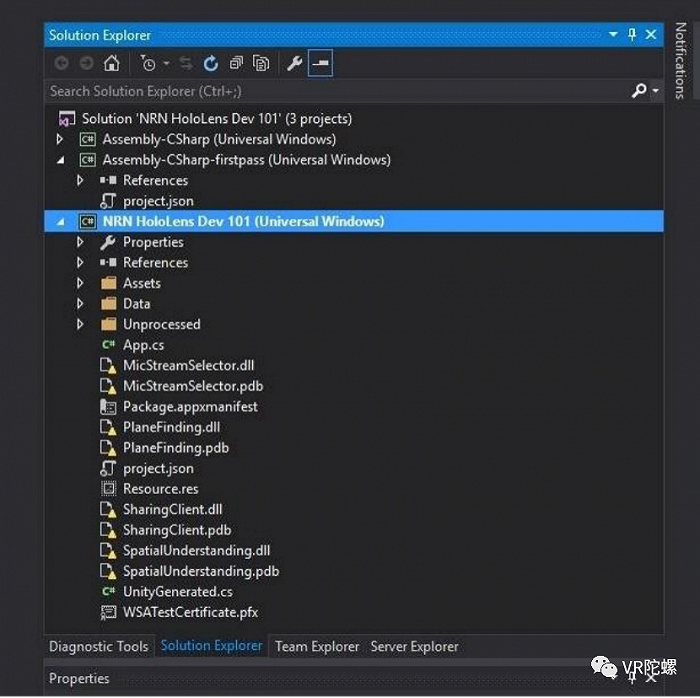Click certificate icon beside WSATestCertificate.pfx
700x698 pixels.
click(x=108, y=612)
